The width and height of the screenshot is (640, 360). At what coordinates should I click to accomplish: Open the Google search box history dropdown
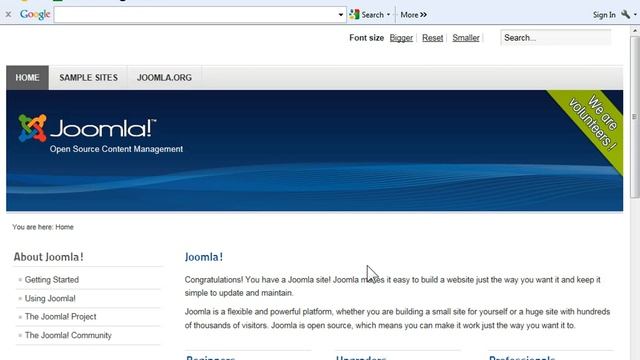tap(341, 15)
